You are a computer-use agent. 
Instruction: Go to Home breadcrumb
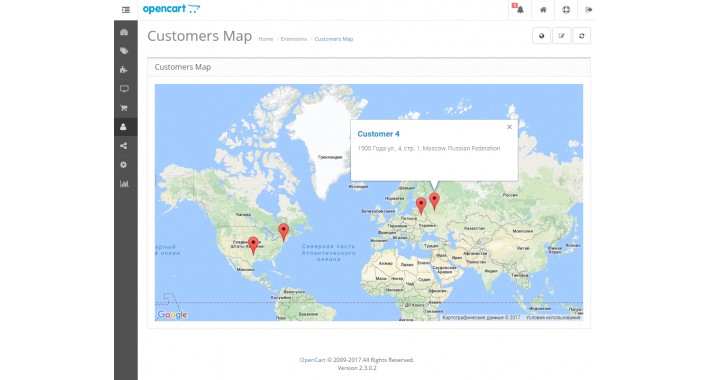pos(266,39)
